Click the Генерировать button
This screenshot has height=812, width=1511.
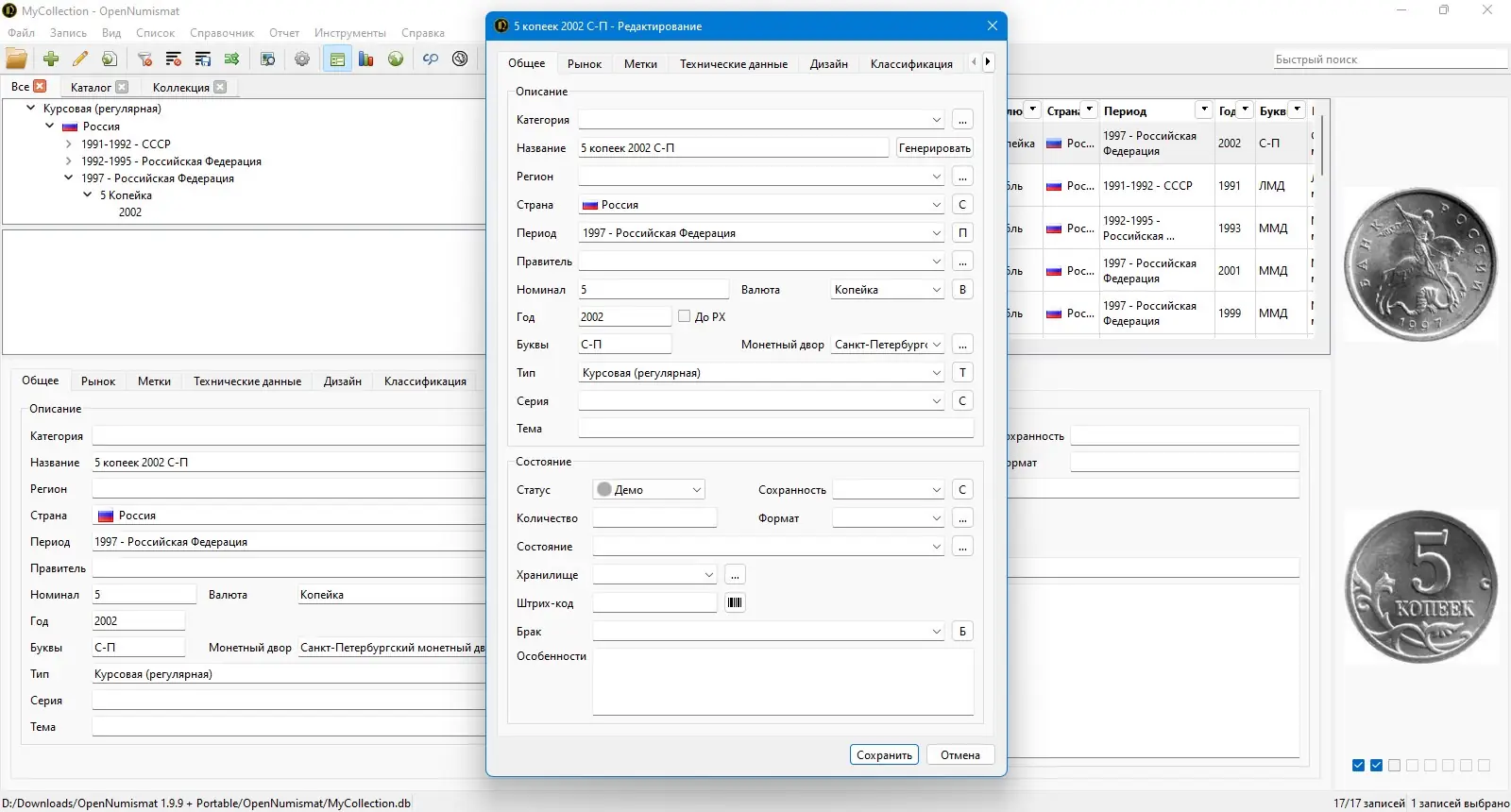pos(935,148)
